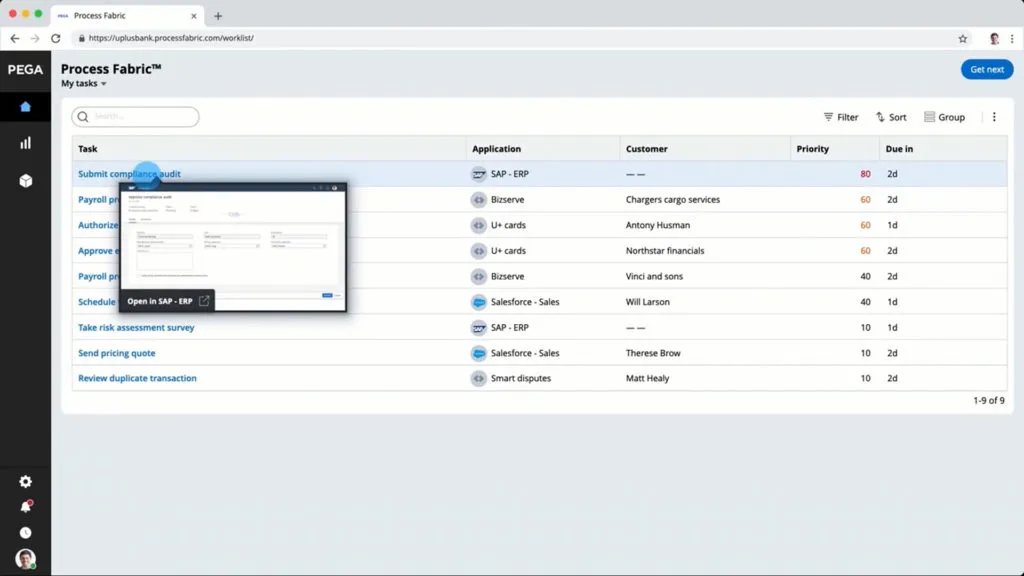Image resolution: width=1024 pixels, height=576 pixels.
Task: Click the Smart disputes app icon
Action: [479, 379]
